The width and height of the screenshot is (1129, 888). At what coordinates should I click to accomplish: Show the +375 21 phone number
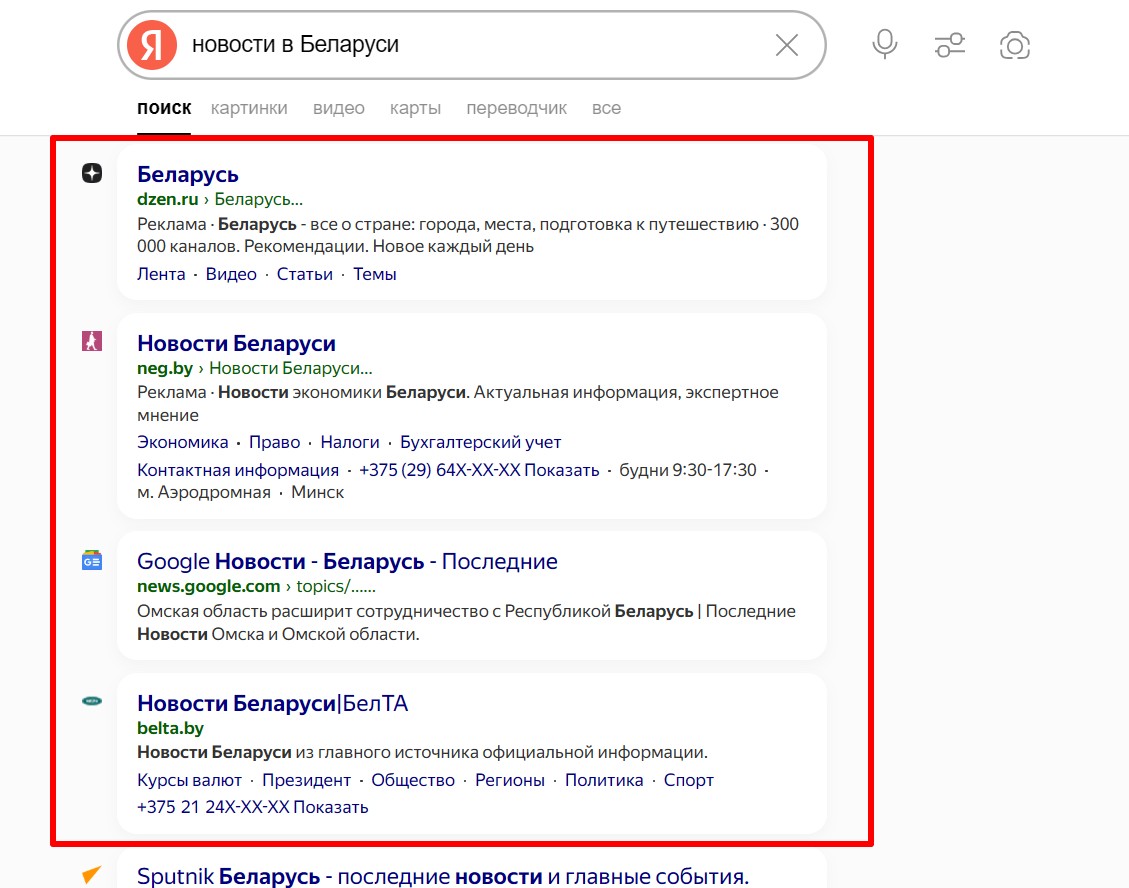point(253,807)
